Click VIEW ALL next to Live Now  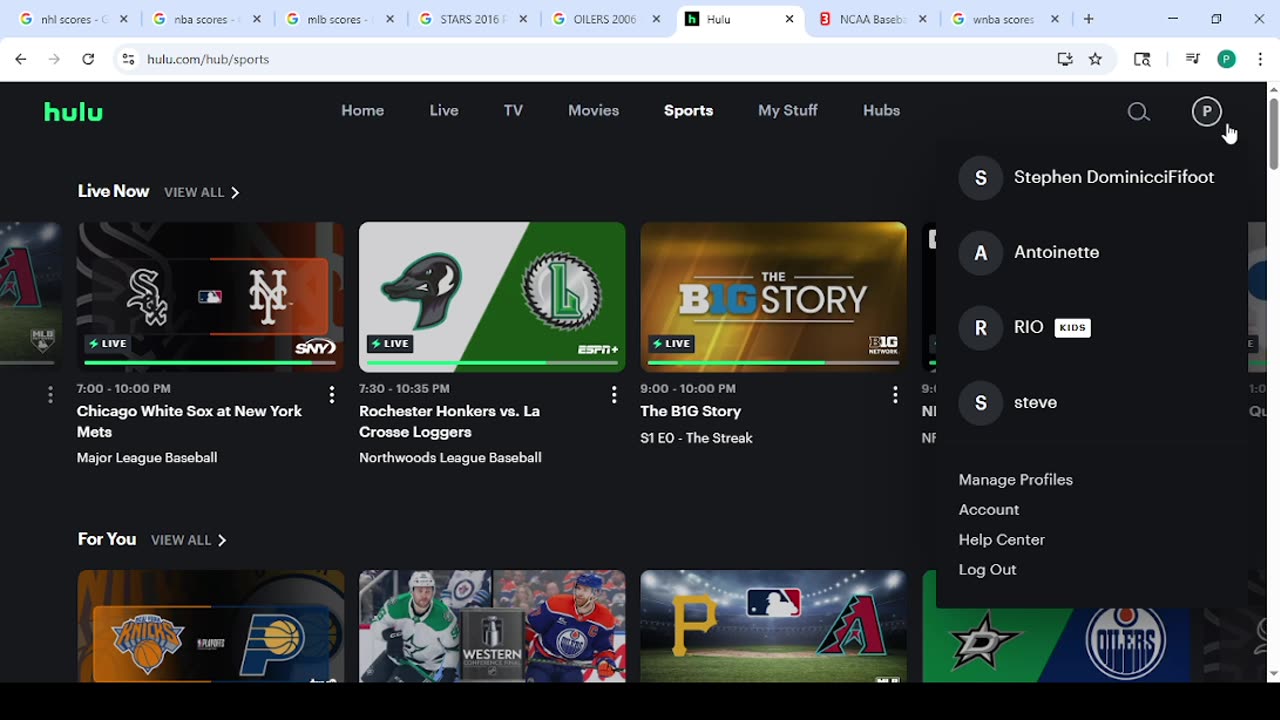click(202, 192)
